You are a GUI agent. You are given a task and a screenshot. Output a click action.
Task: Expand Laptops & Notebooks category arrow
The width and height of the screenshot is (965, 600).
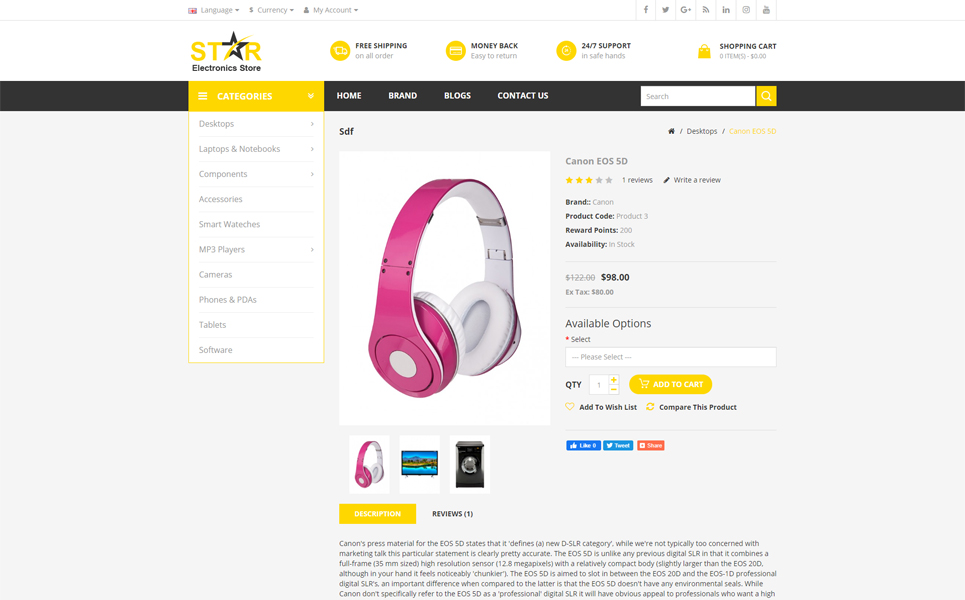pos(312,149)
